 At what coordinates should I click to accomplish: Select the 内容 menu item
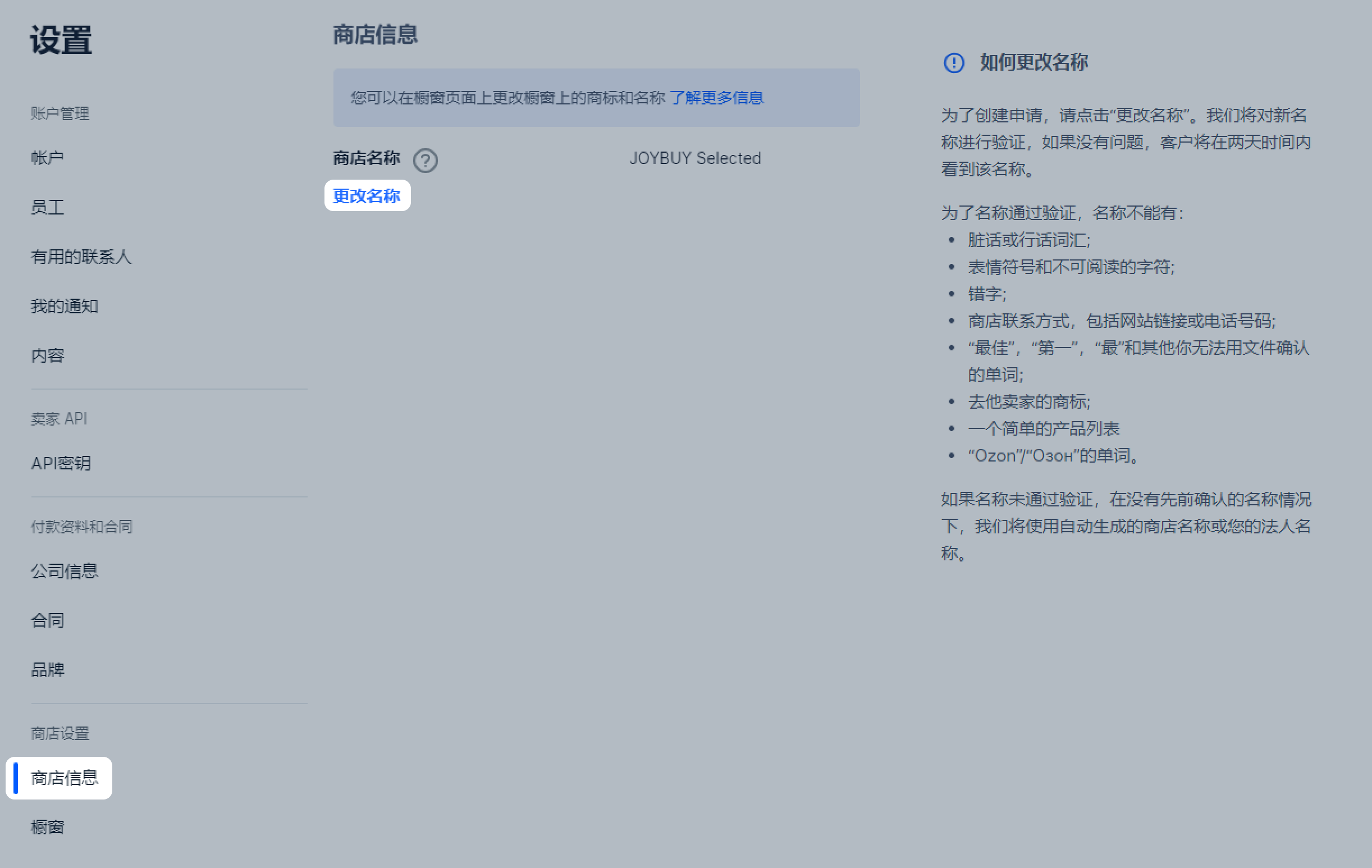47,355
